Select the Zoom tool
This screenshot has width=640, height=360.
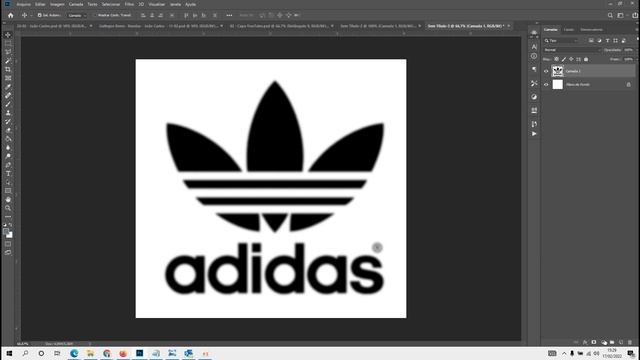[x=8, y=208]
